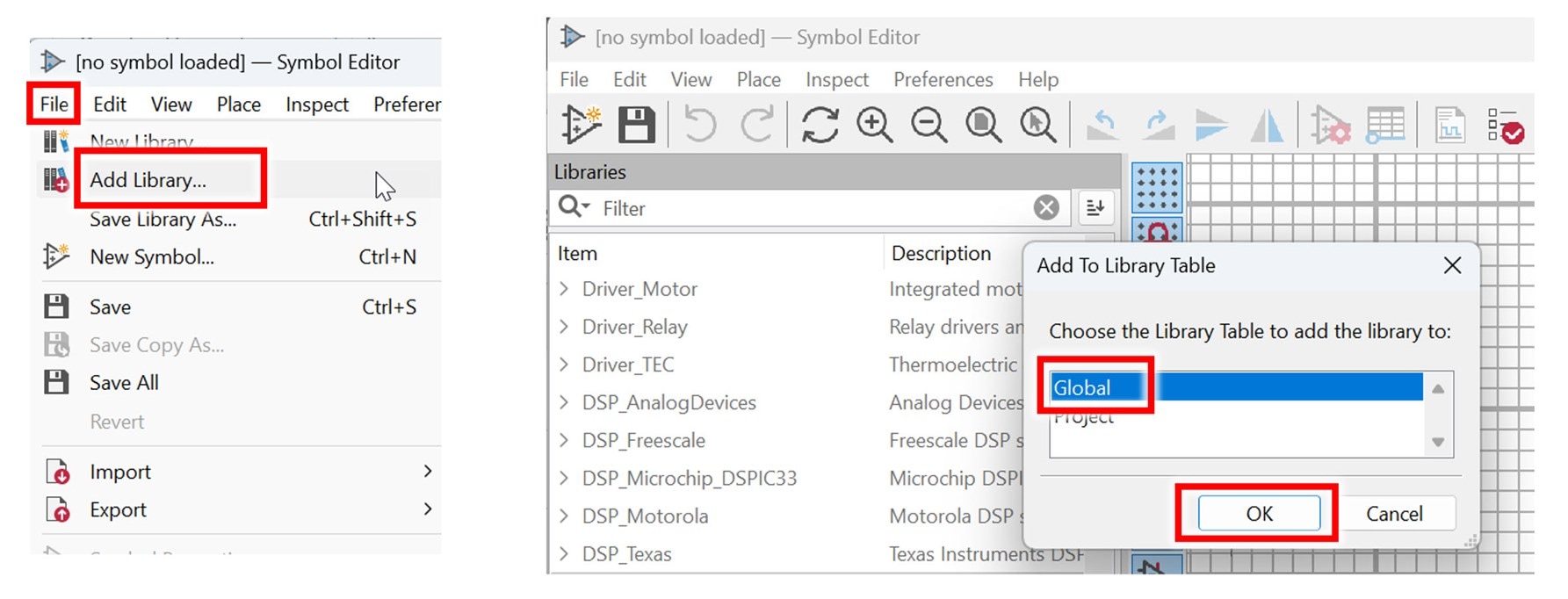Select Project in the library table list

1236,416
